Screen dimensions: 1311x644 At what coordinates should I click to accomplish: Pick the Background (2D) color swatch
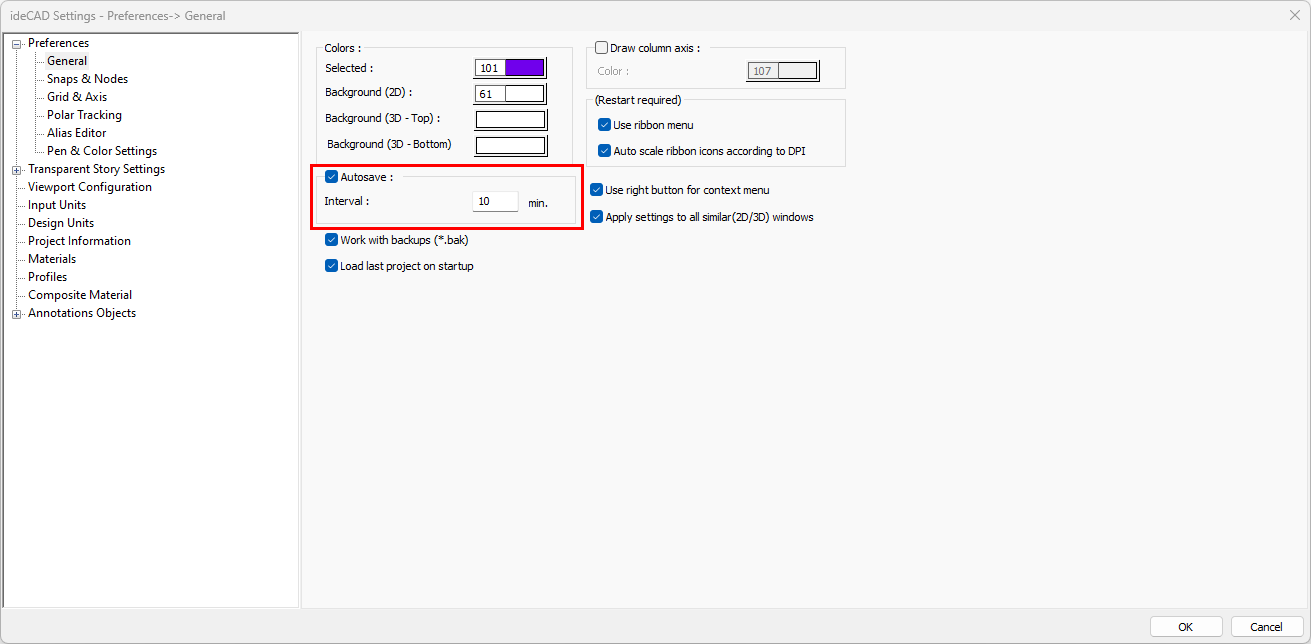pos(510,94)
